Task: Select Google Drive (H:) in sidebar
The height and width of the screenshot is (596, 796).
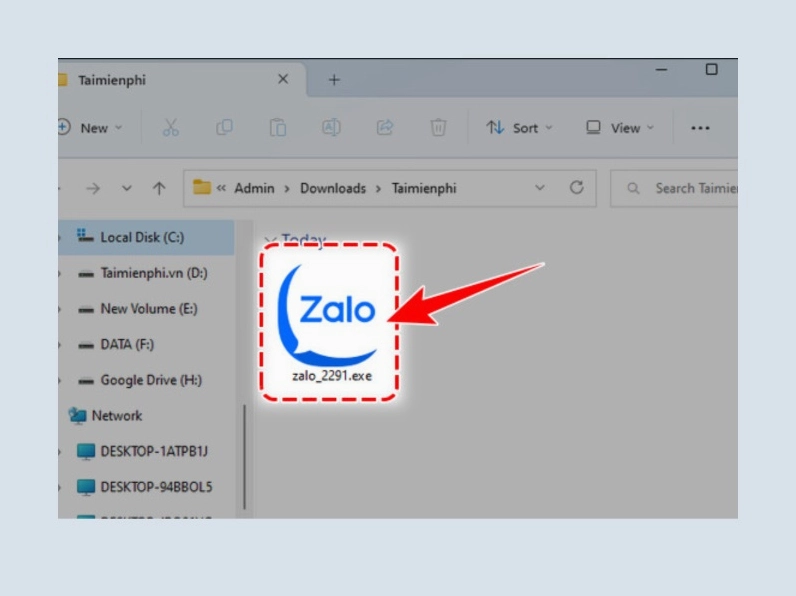Action: tap(146, 380)
